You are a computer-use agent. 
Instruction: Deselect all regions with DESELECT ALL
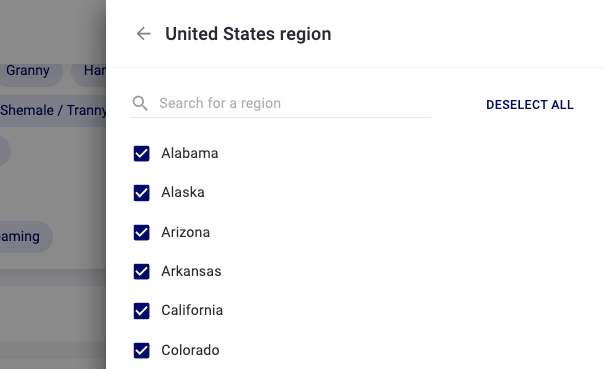coord(530,105)
